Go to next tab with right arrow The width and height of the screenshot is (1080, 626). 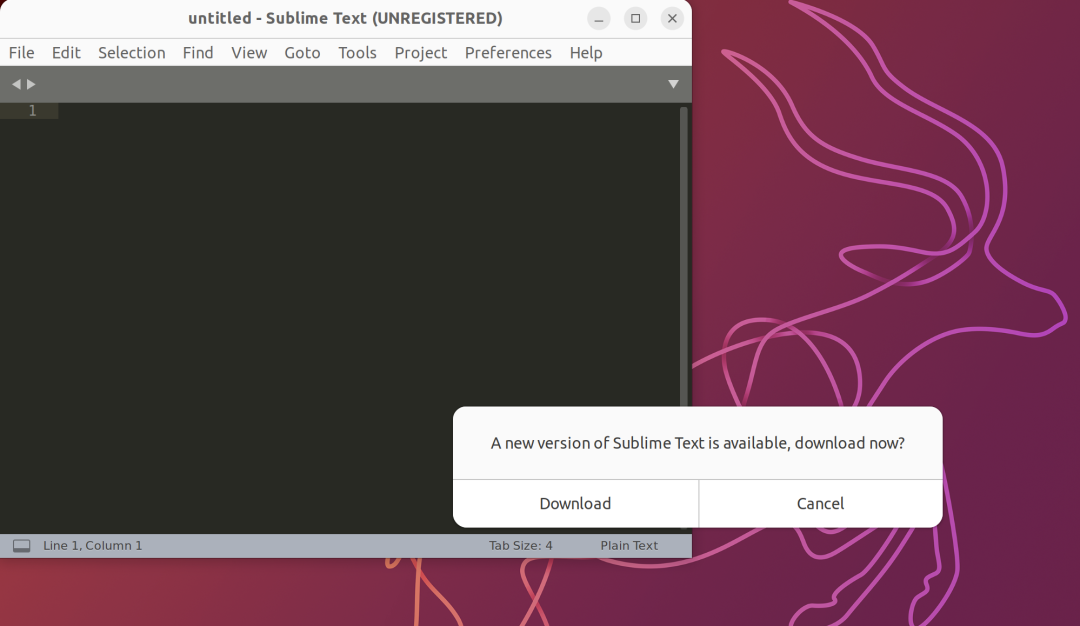click(31, 84)
